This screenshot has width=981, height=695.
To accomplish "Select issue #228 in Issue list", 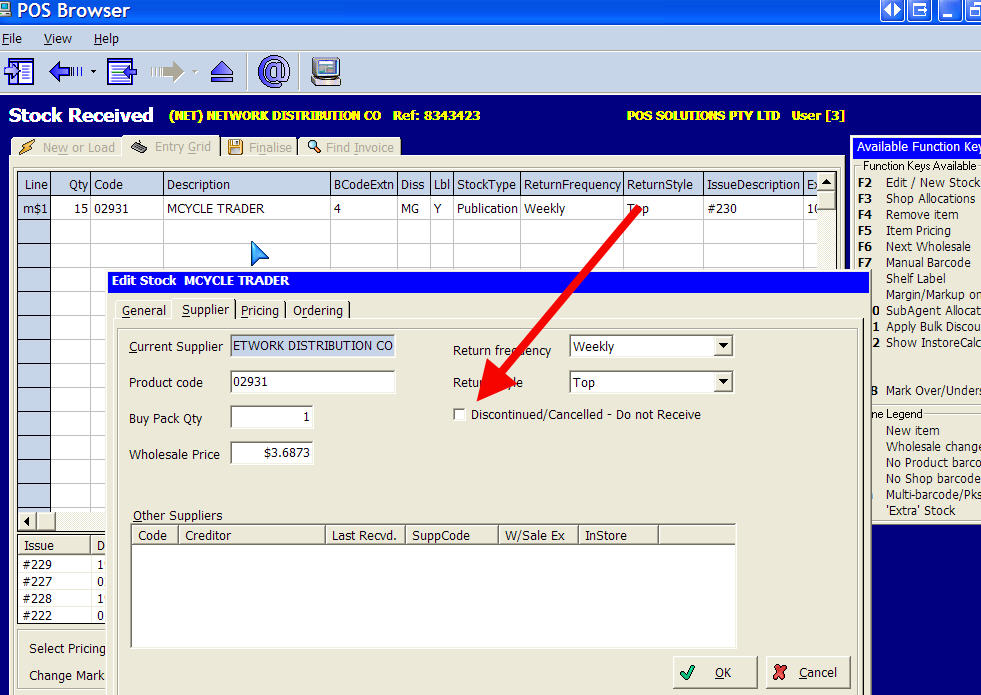I will [38, 599].
